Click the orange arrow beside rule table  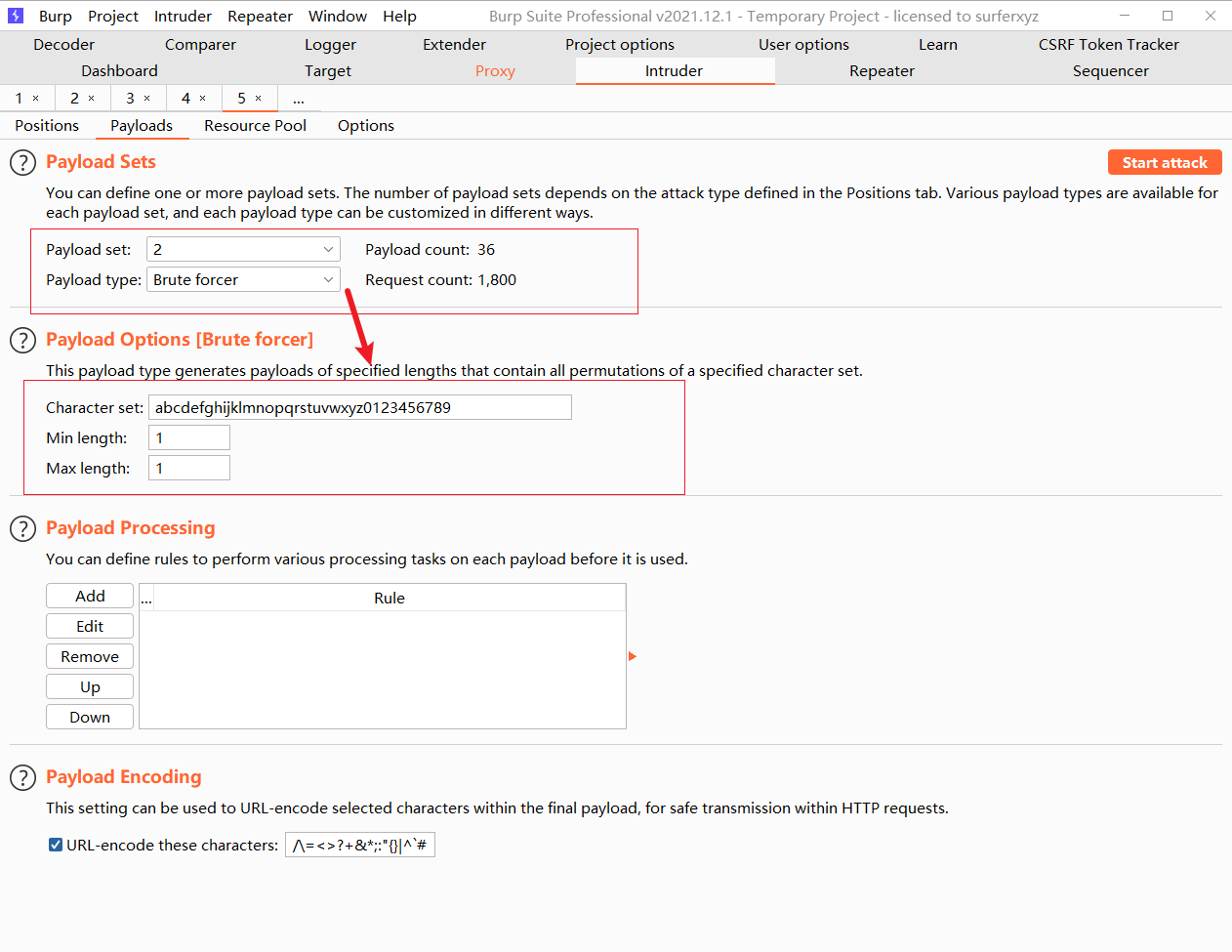(x=633, y=657)
